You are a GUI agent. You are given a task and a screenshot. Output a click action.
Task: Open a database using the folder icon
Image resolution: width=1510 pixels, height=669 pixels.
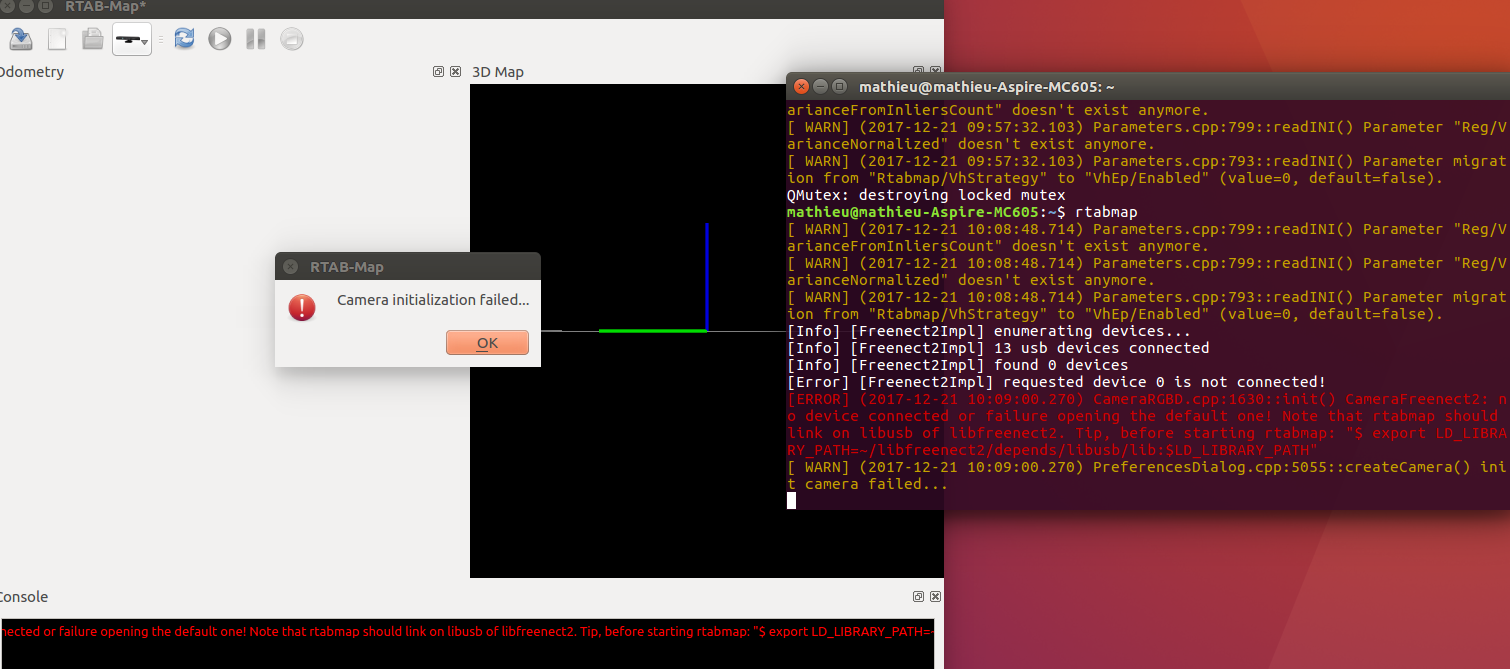[x=92, y=39]
